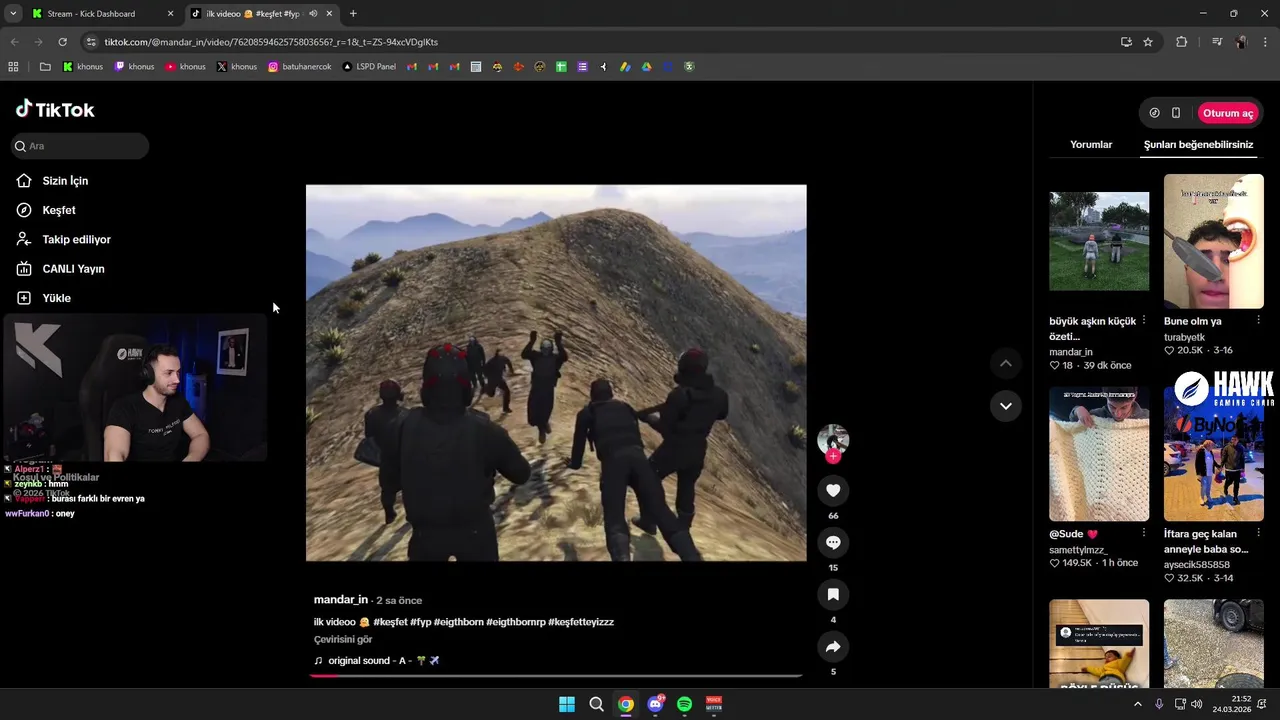1280x720 pixels.
Task: Open more options for Bune olm ya
Action: pyautogui.click(x=1258, y=321)
